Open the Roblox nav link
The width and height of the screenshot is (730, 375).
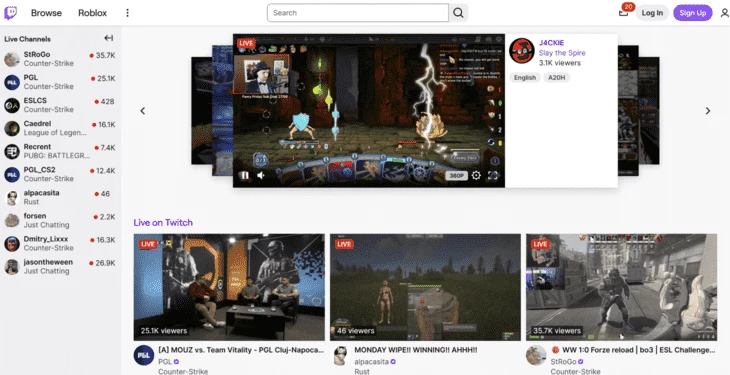(x=92, y=13)
